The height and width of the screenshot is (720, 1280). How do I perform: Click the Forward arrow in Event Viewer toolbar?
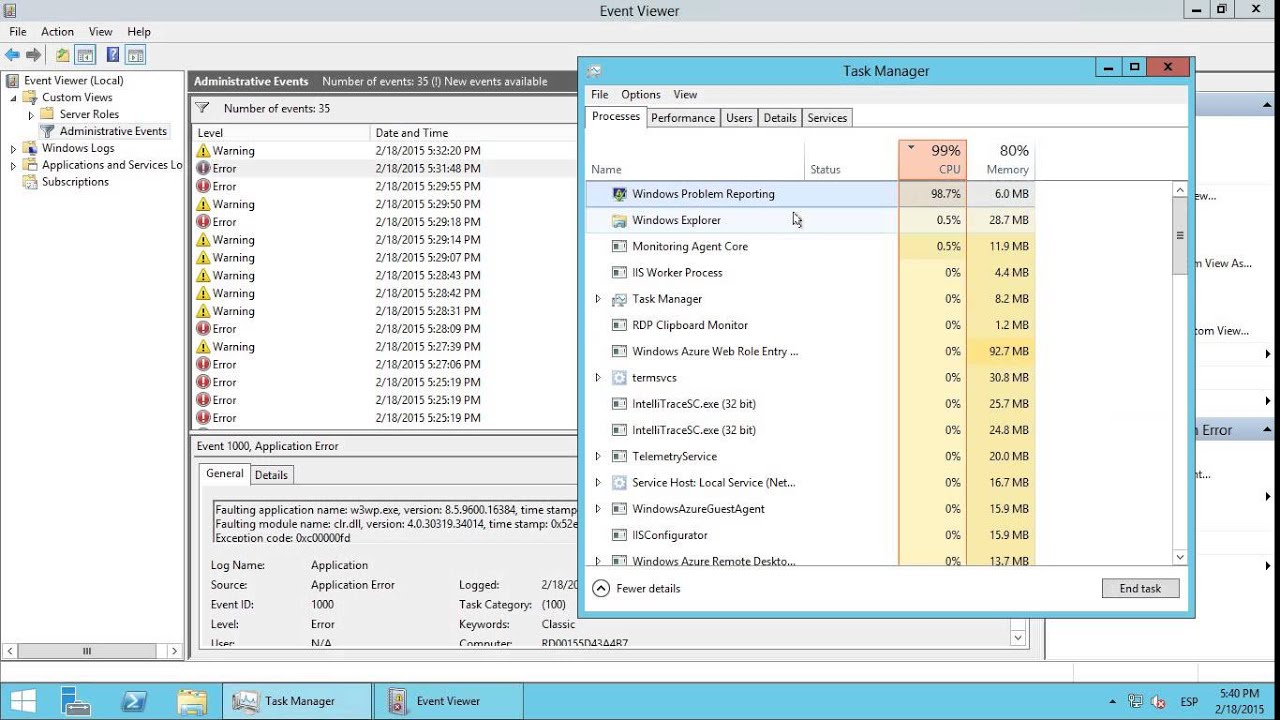pyautogui.click(x=34, y=55)
